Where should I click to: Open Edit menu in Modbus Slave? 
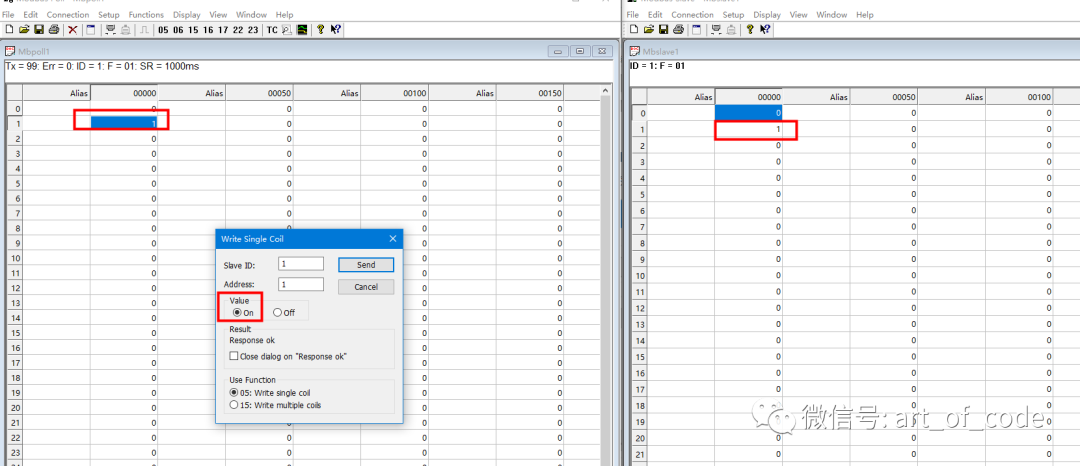[655, 14]
